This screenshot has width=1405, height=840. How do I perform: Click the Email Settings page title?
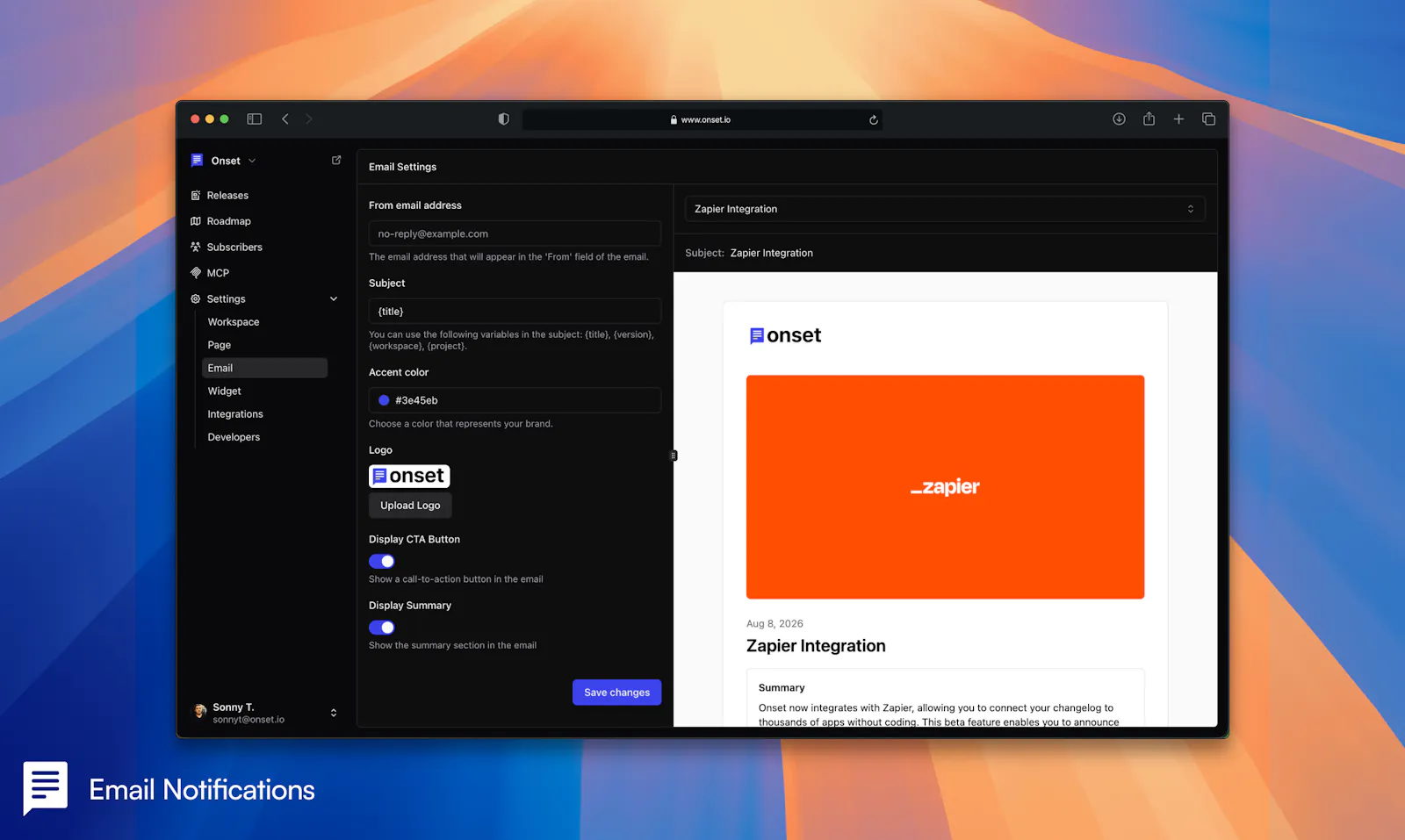click(402, 167)
